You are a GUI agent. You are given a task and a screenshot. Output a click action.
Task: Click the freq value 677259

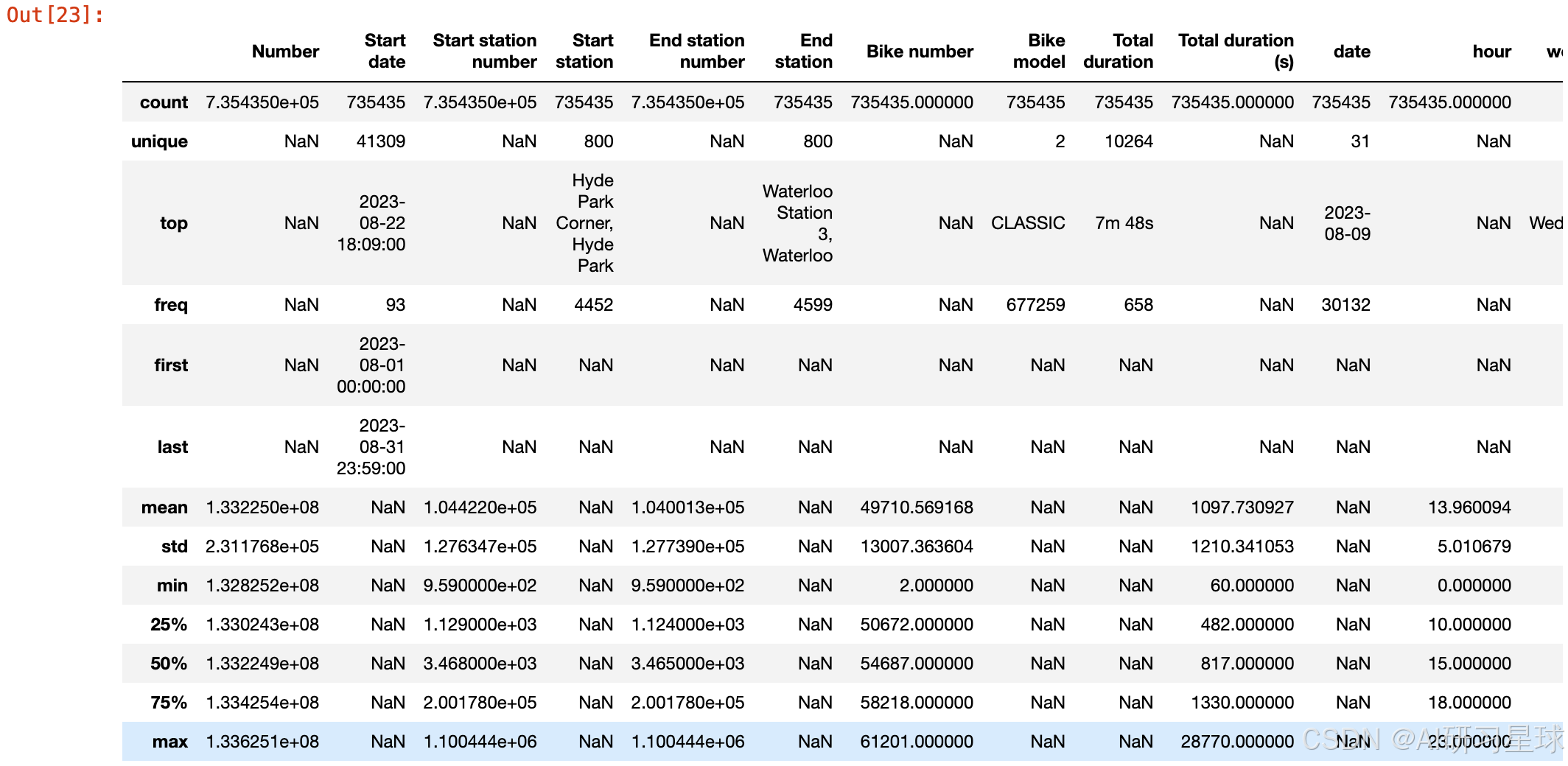(x=1035, y=305)
